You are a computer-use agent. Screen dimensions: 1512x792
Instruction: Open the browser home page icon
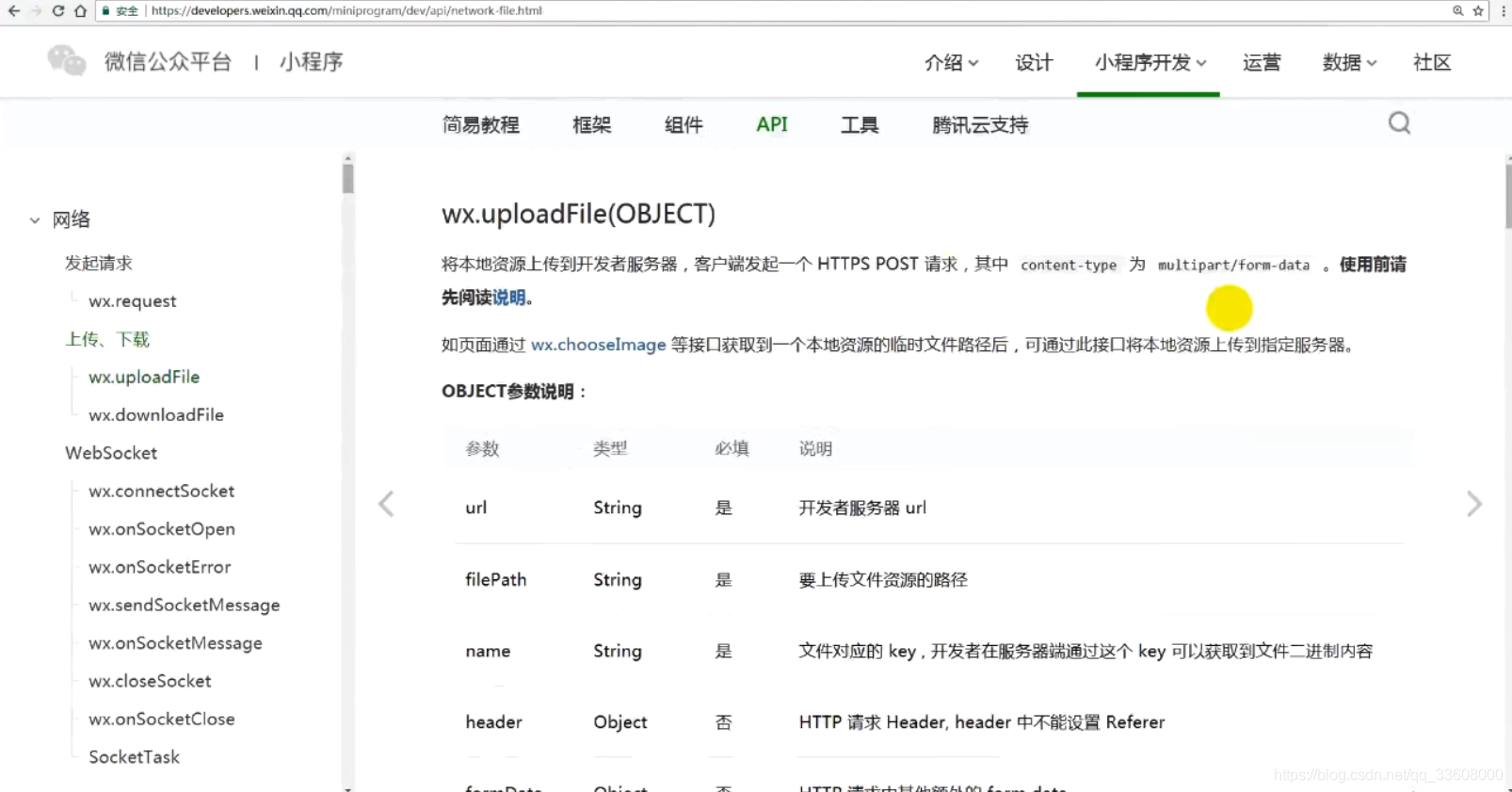coord(81,11)
